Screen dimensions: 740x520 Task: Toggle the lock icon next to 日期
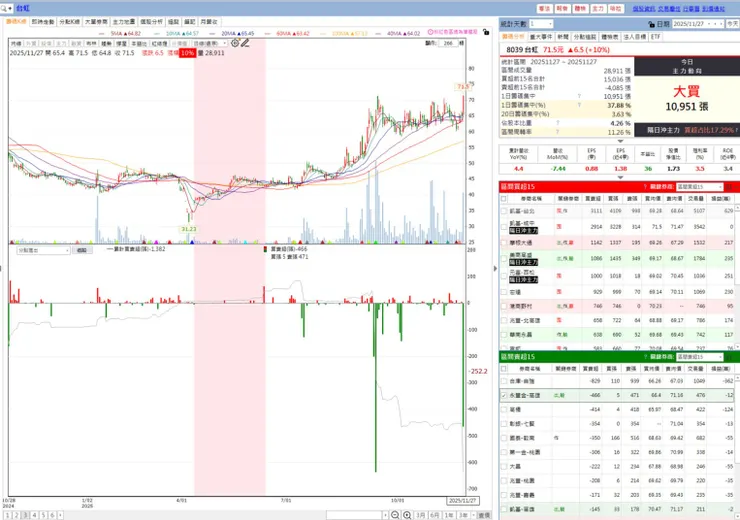pyautogui.click(x=651, y=24)
